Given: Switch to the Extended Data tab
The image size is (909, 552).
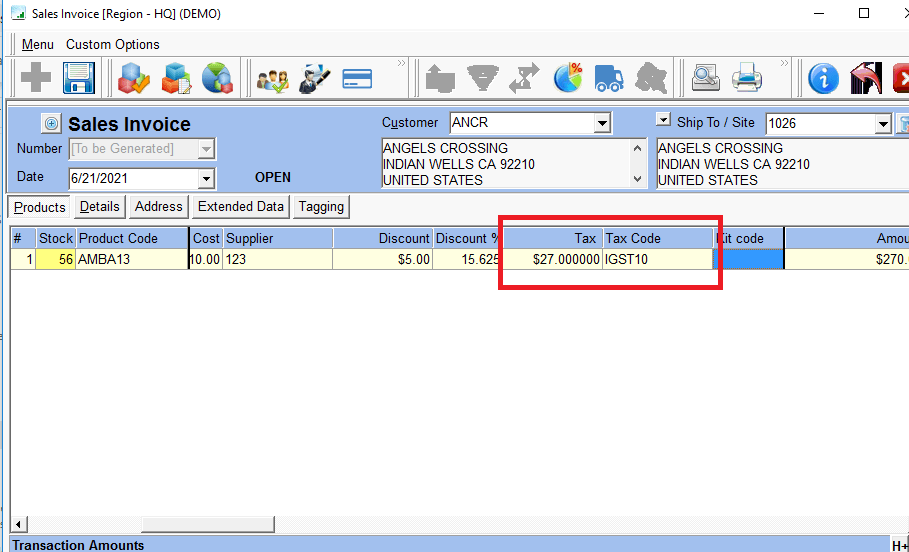Looking at the screenshot, I should point(241,206).
